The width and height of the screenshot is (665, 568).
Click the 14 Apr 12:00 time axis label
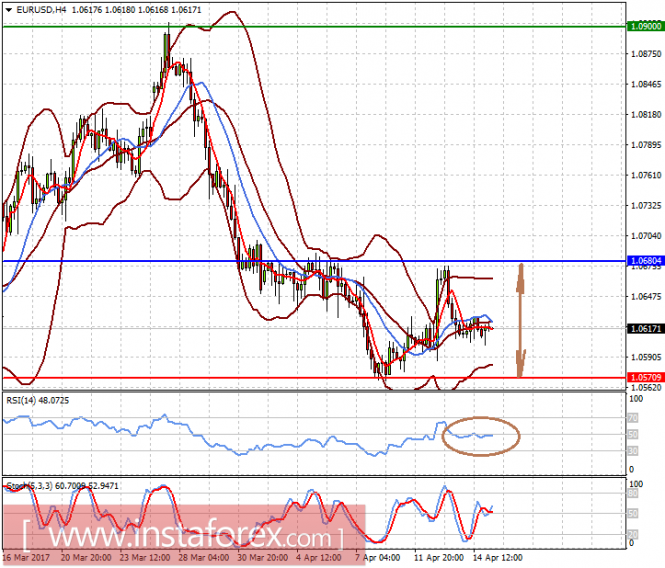pos(497,558)
